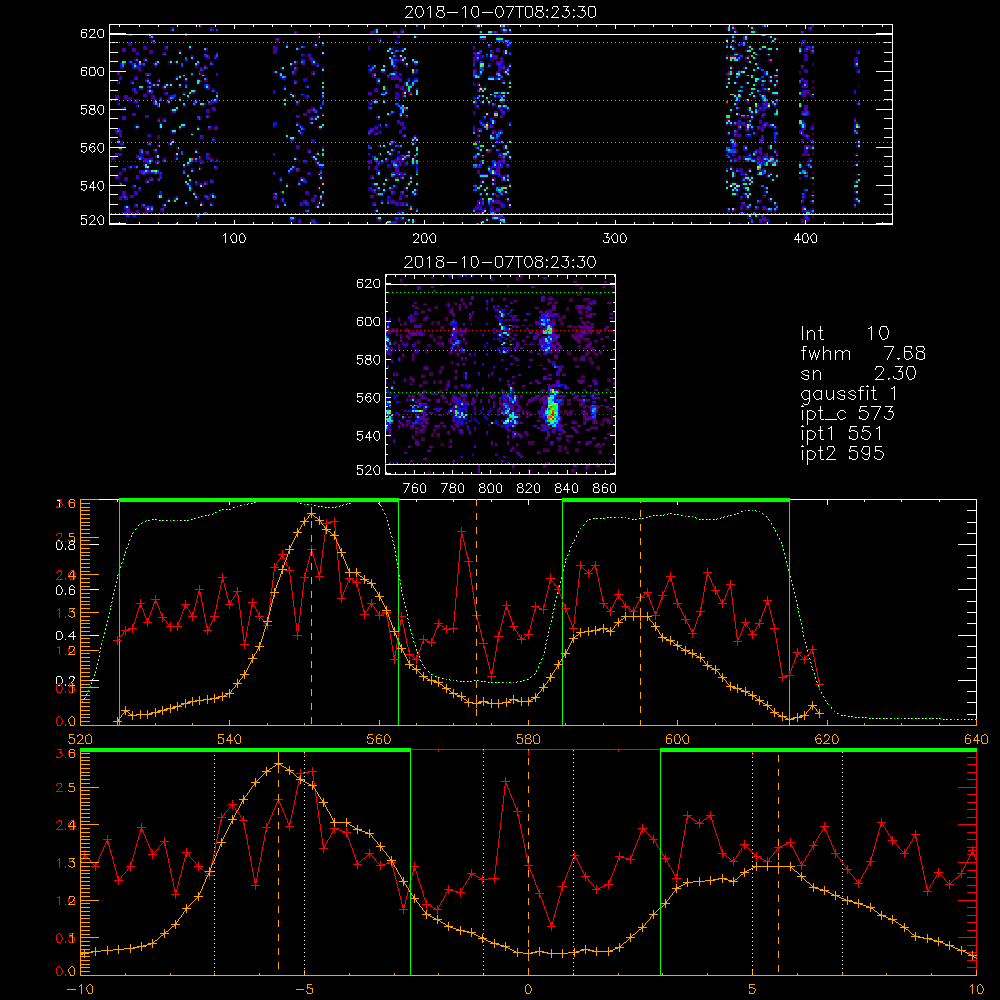Click the top plot's timestamp title 2018-10-07T08:23:30
Viewport: 1000px width, 1000px height.
pos(500,11)
